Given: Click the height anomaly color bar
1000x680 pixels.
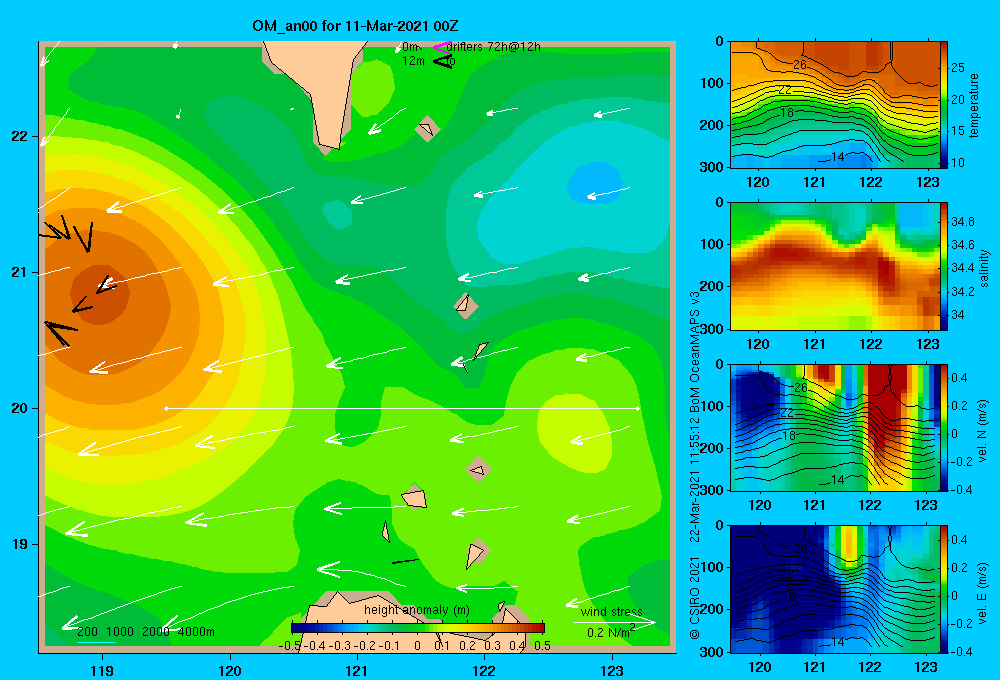Looking at the screenshot, I should pyautogui.click(x=418, y=628).
